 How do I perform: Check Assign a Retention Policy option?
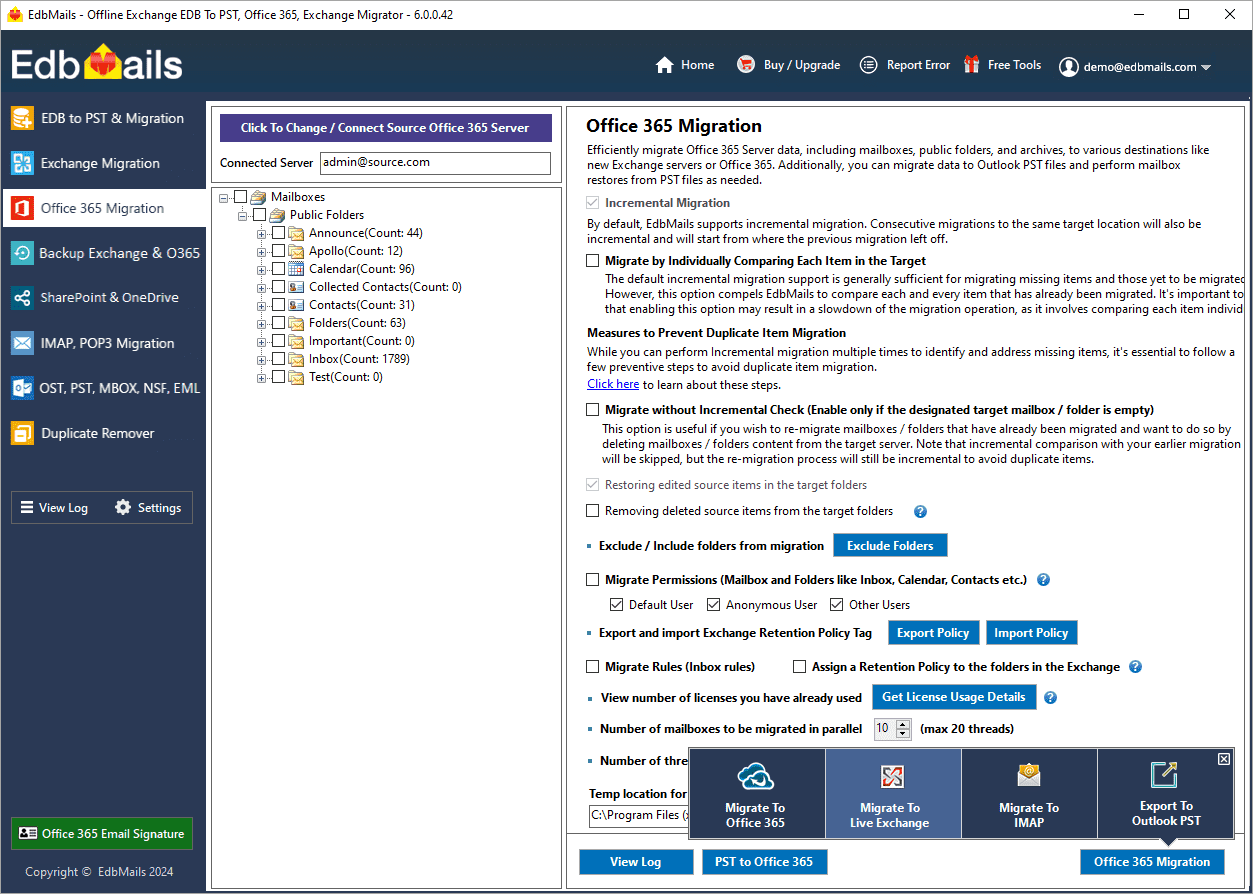pos(800,667)
